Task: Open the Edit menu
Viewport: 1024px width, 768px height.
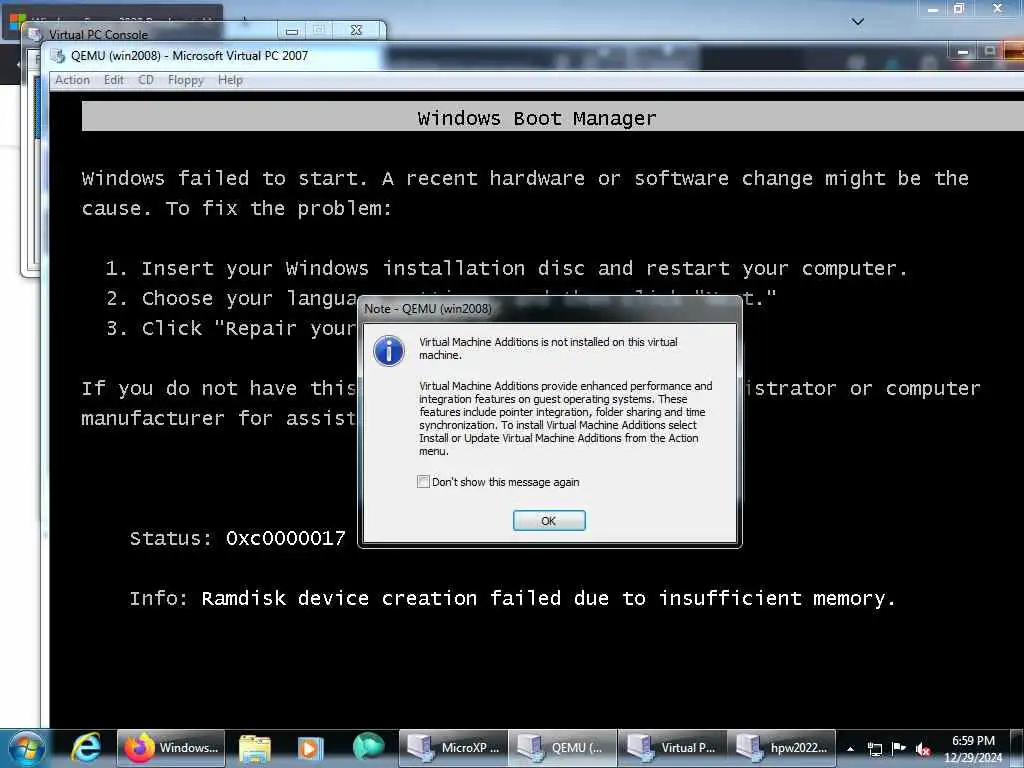Action: click(114, 80)
